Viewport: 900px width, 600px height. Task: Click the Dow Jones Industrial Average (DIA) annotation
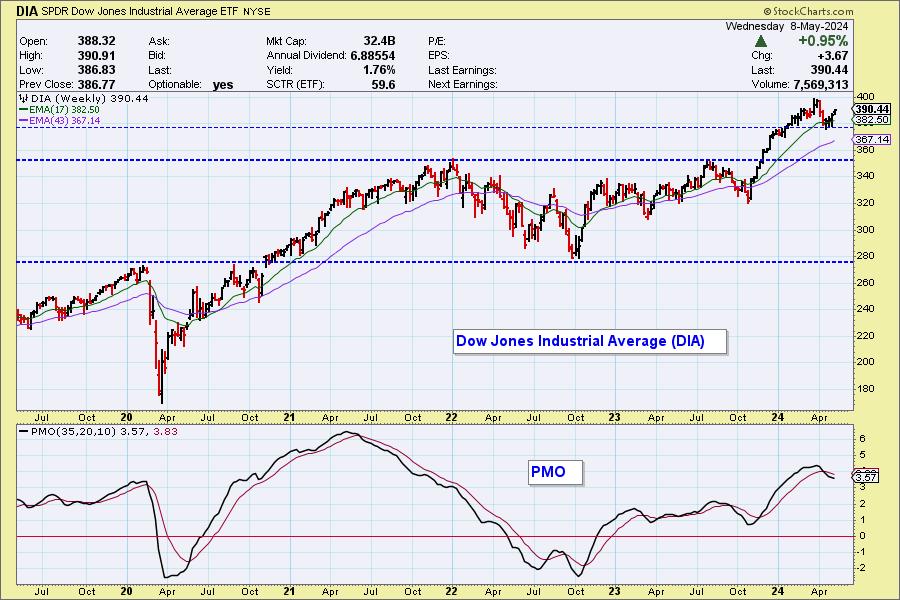tap(590, 341)
